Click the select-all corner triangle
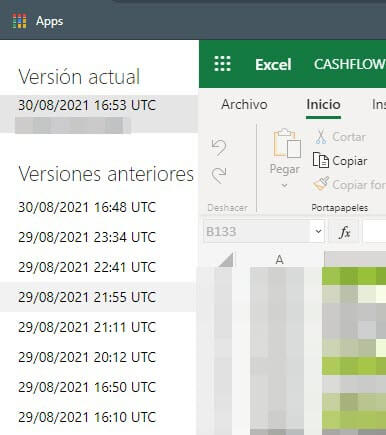This screenshot has height=435, width=386. point(226,260)
